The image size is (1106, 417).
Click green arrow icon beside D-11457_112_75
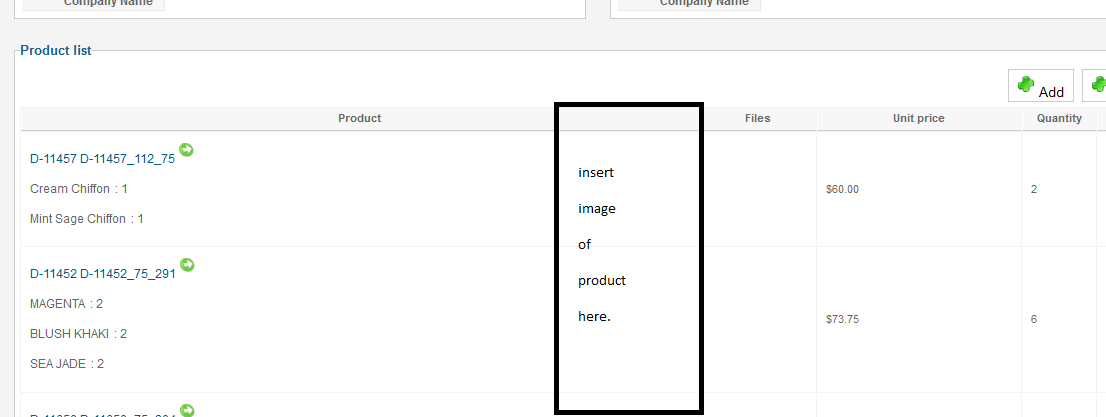[187, 150]
